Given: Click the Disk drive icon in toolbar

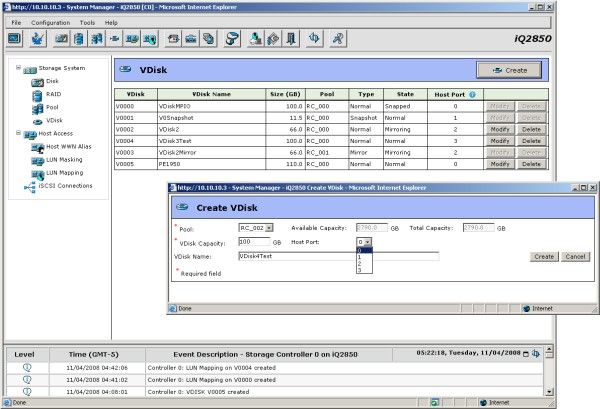Looking at the screenshot, I should pos(61,39).
